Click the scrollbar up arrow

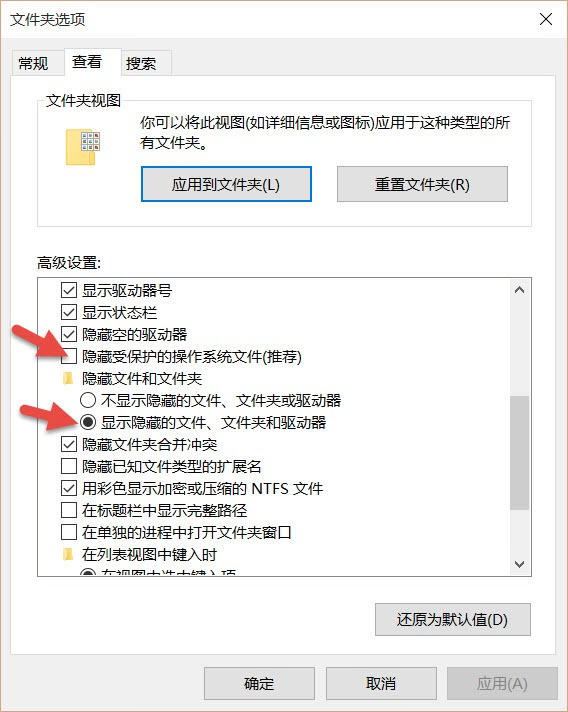[520, 290]
